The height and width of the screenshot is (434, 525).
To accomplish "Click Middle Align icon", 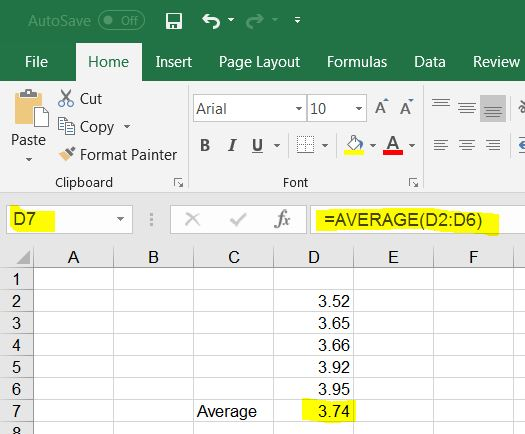I will click(x=467, y=108).
